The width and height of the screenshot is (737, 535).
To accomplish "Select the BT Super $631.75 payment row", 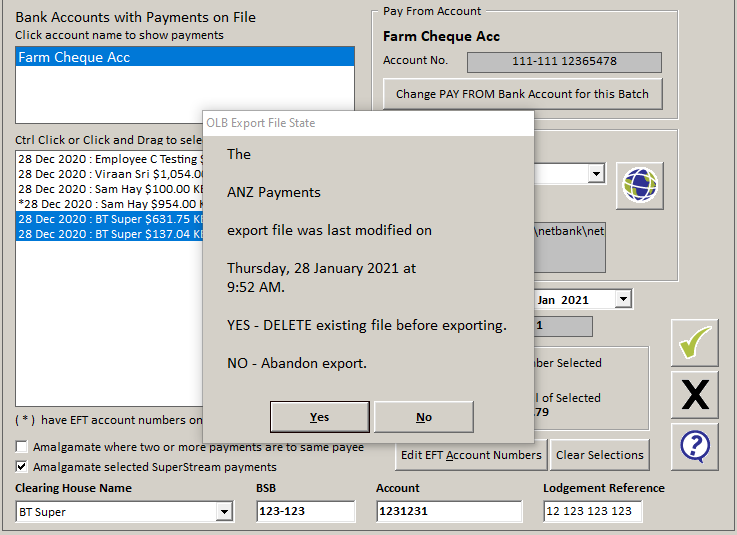I will click(110, 219).
